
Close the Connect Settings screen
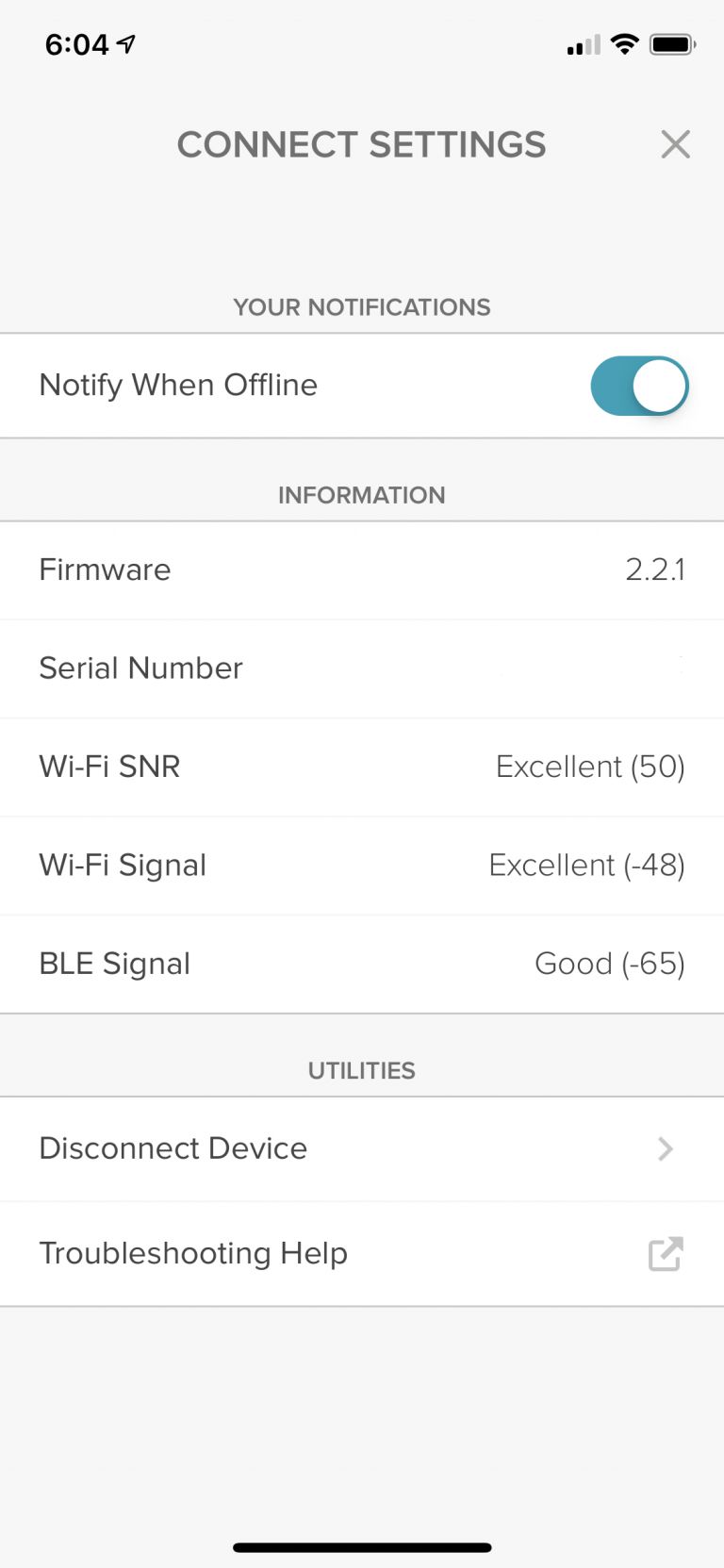(x=675, y=144)
